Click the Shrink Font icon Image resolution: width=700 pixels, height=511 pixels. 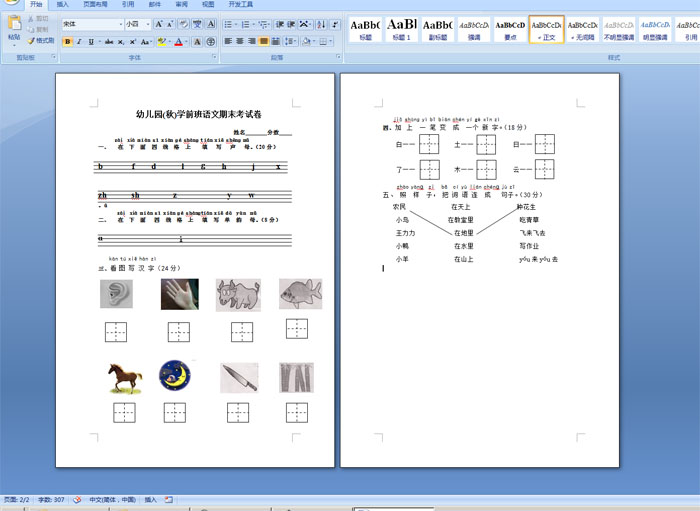click(170, 24)
